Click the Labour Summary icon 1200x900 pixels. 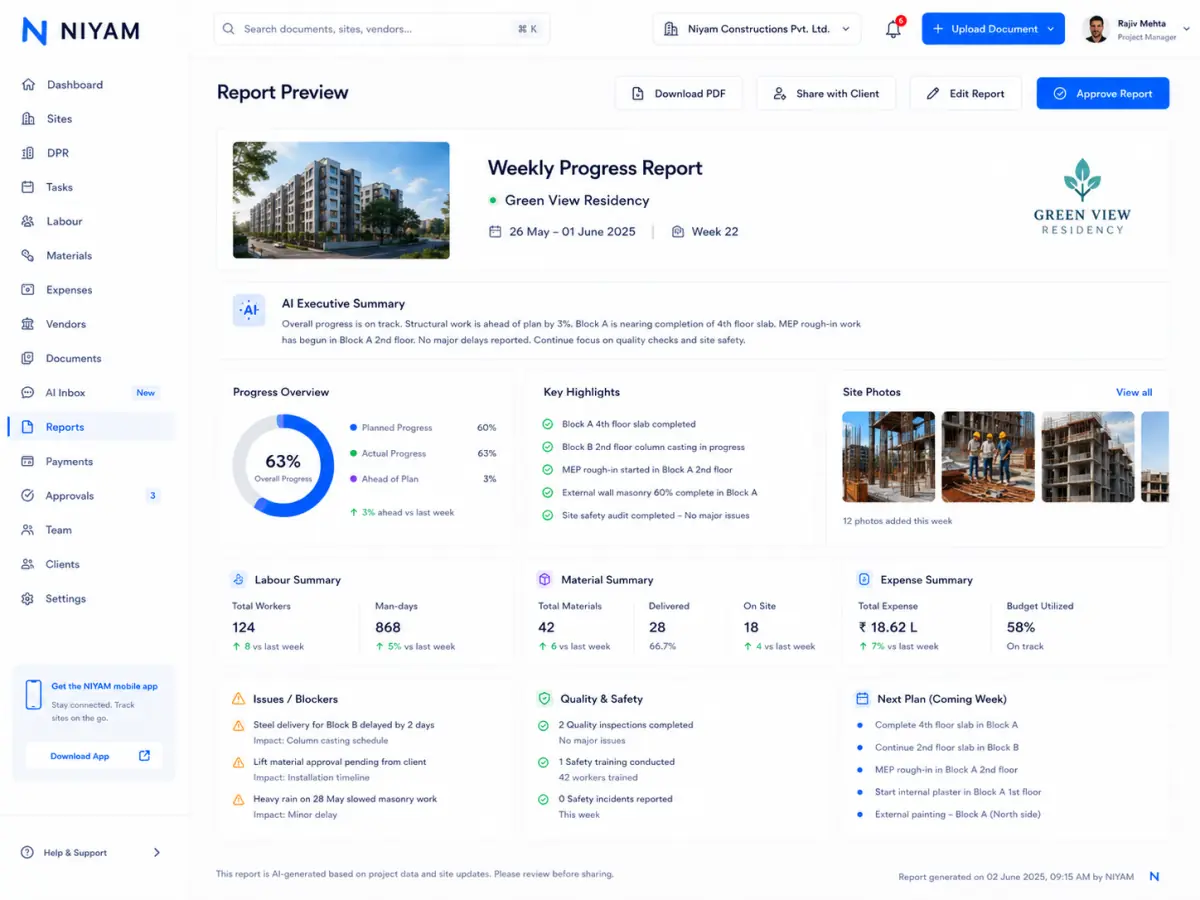tap(238, 579)
